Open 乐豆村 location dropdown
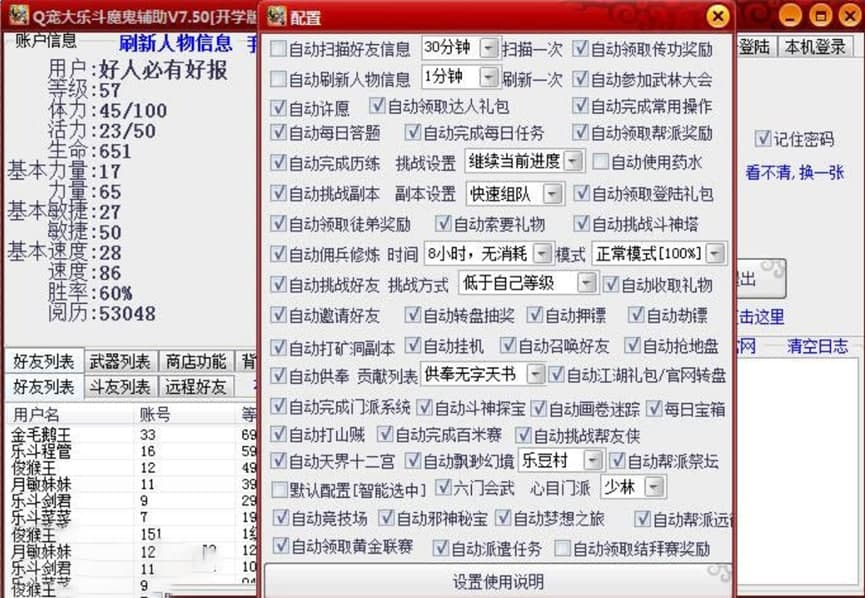 [592, 460]
